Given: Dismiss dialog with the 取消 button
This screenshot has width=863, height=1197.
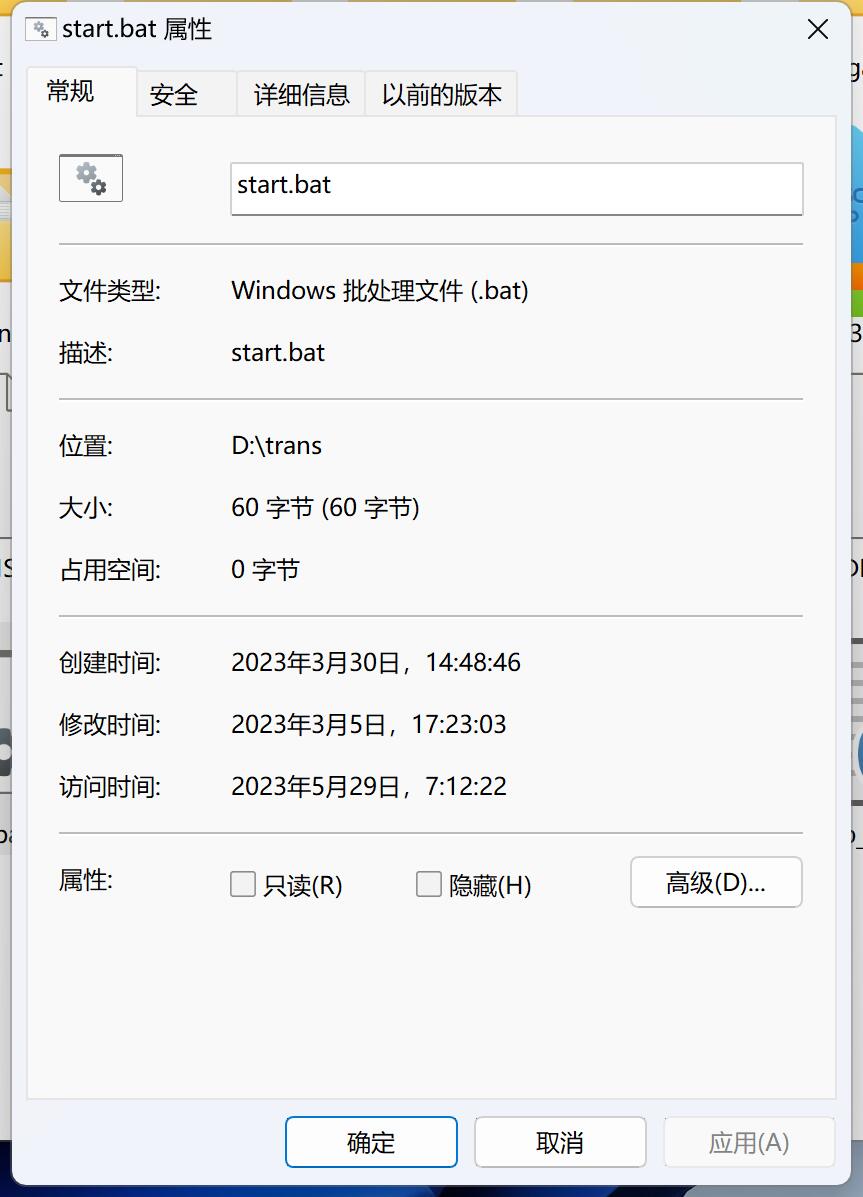Looking at the screenshot, I should tap(559, 1142).
